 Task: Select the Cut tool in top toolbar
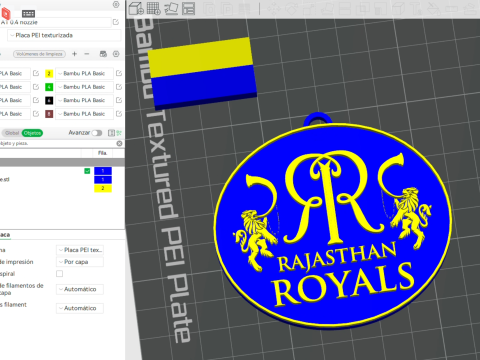point(344,8)
